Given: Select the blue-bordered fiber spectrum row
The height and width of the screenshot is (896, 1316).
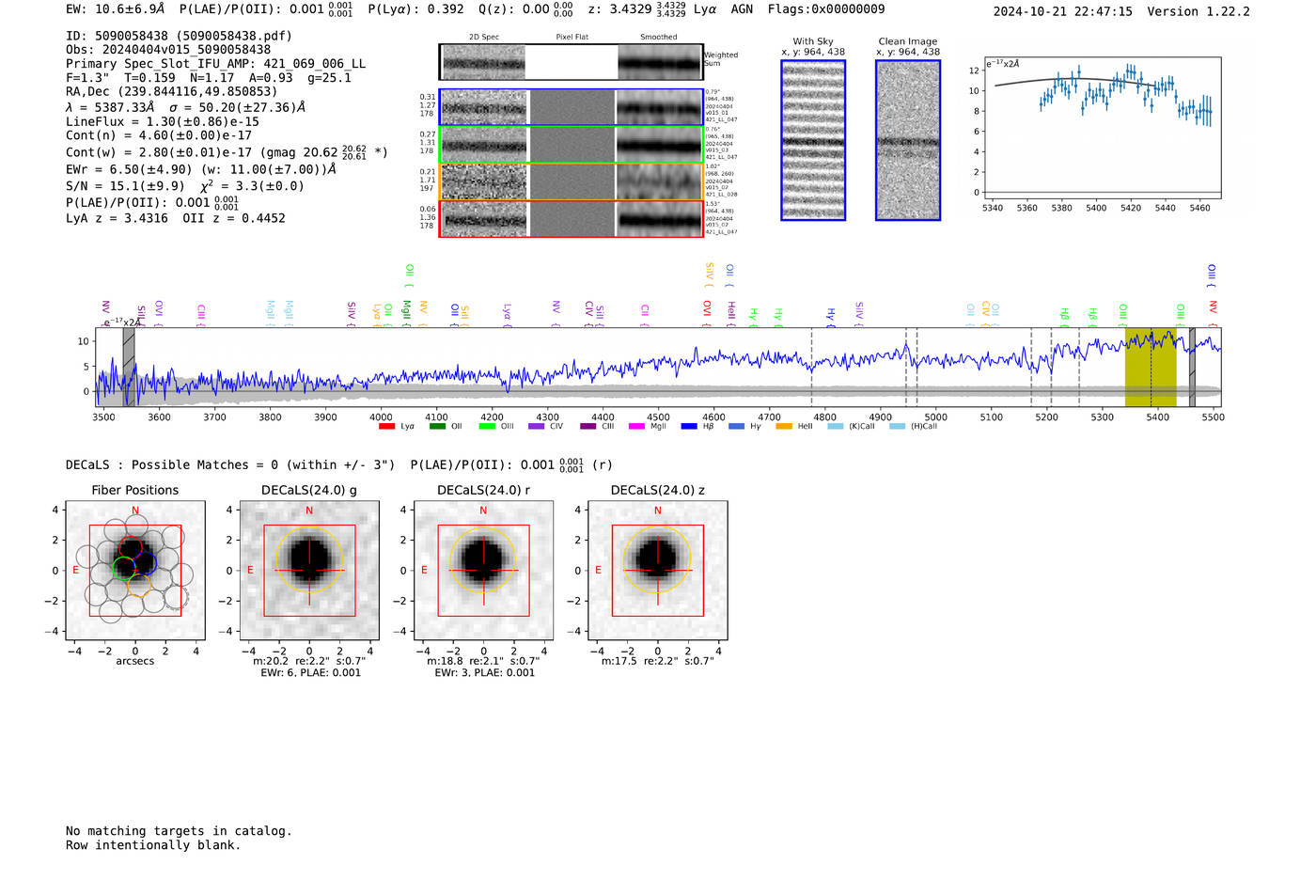Looking at the screenshot, I should tap(572, 107).
